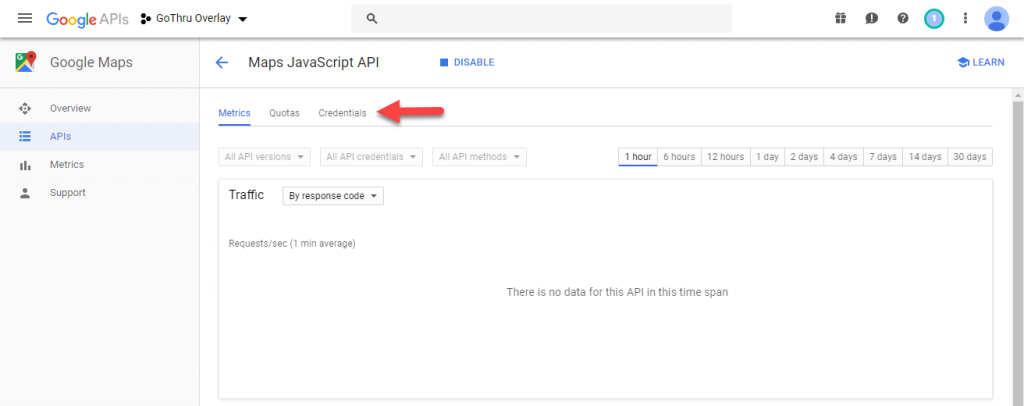This screenshot has width=1024, height=406.
Task: Click the no data for this API message
Action: tap(617, 292)
